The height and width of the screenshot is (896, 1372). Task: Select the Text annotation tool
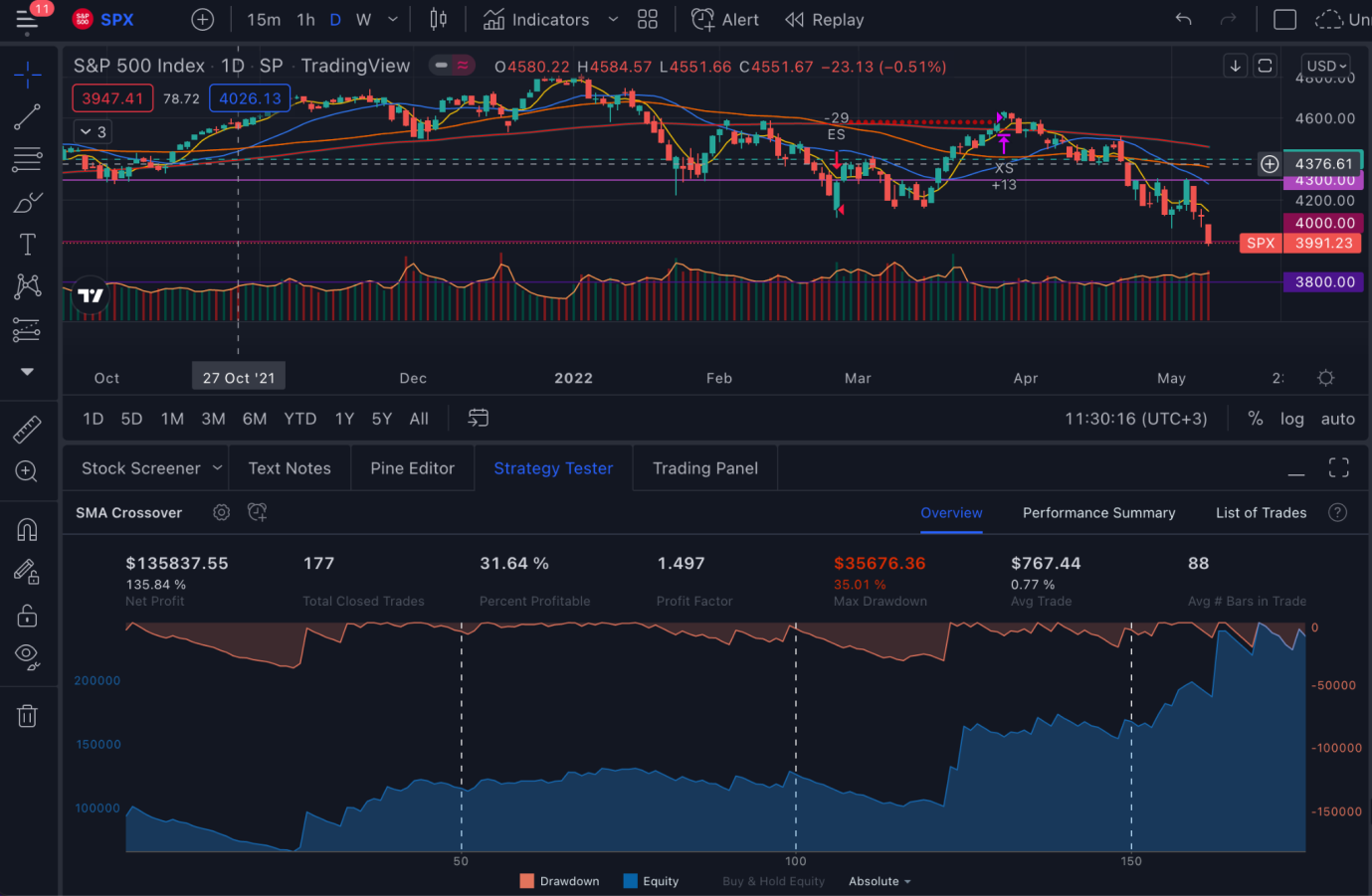pyautogui.click(x=27, y=245)
